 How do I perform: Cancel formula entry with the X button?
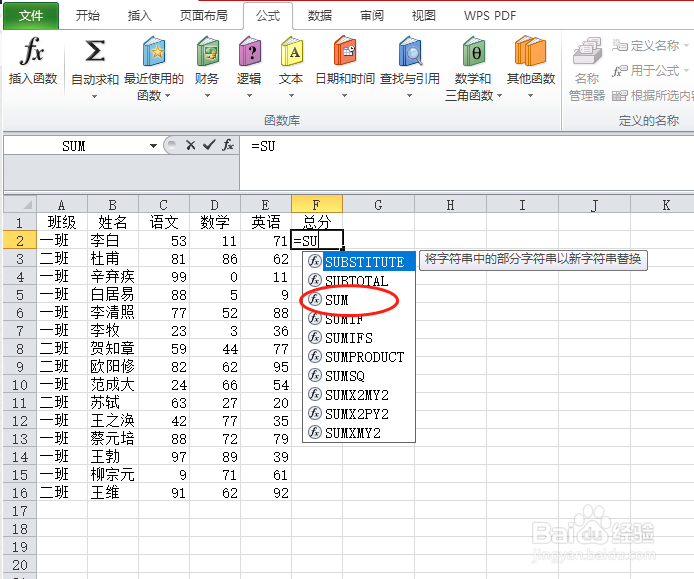(x=191, y=145)
